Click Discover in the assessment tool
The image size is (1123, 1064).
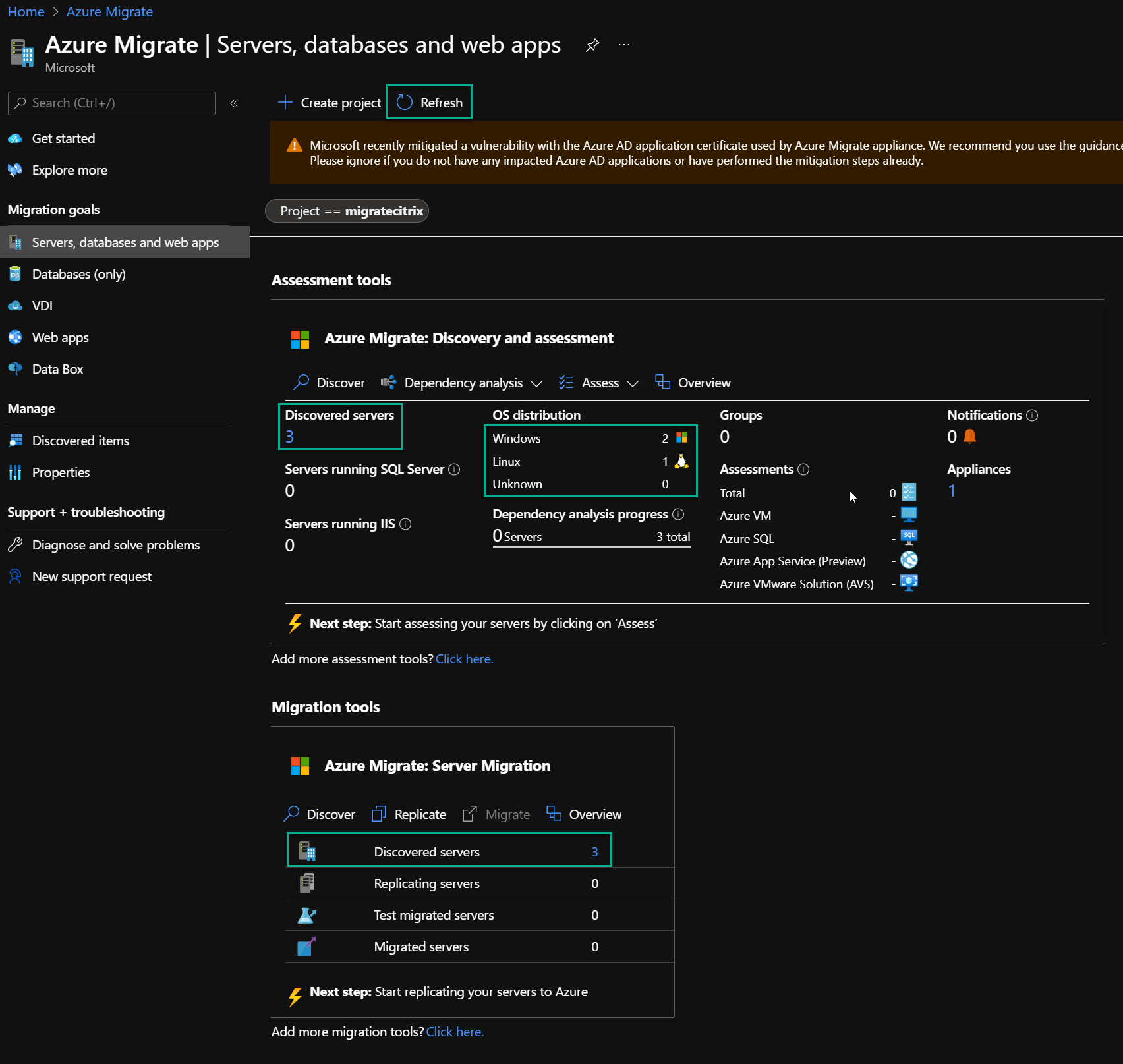click(329, 383)
